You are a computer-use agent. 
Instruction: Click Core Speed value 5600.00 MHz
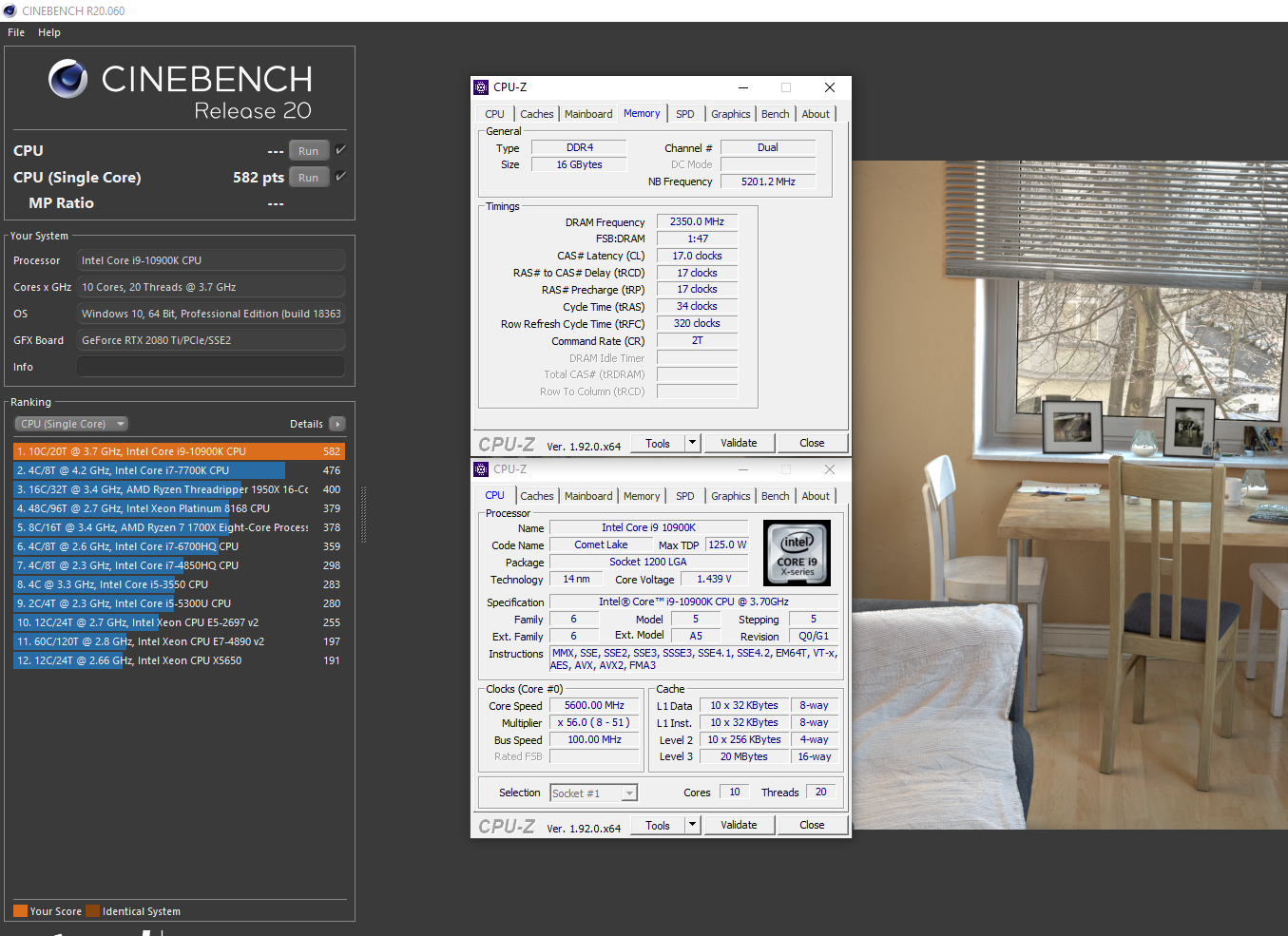click(594, 705)
